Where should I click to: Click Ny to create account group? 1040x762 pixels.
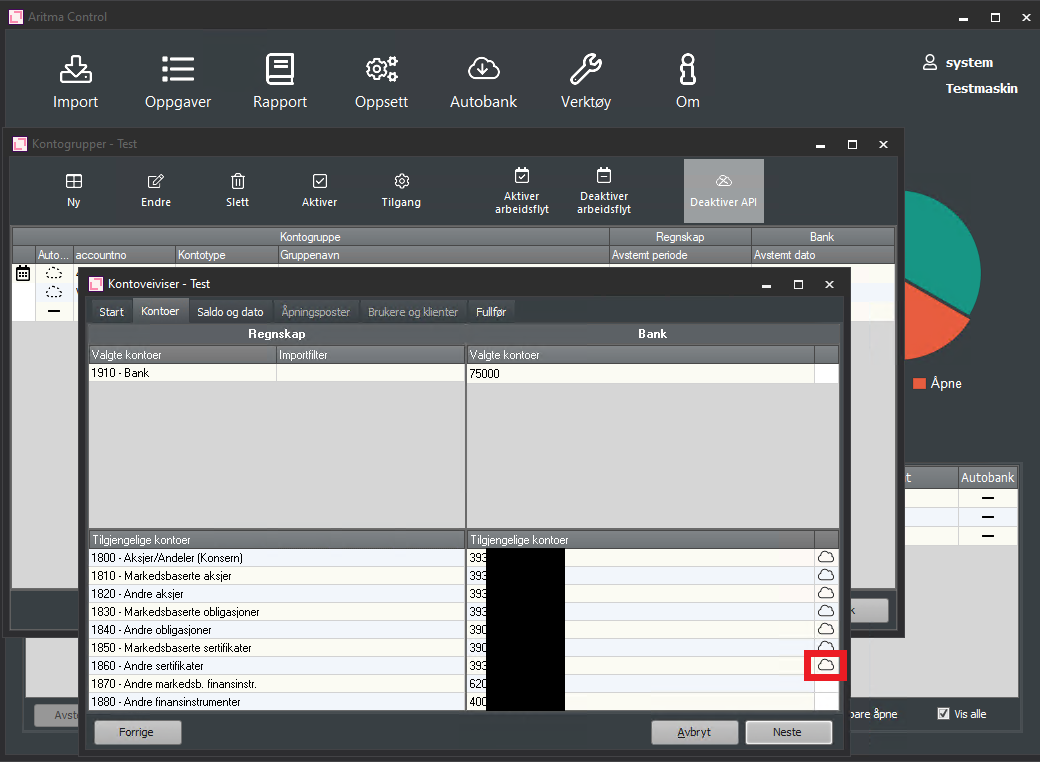pyautogui.click(x=74, y=190)
